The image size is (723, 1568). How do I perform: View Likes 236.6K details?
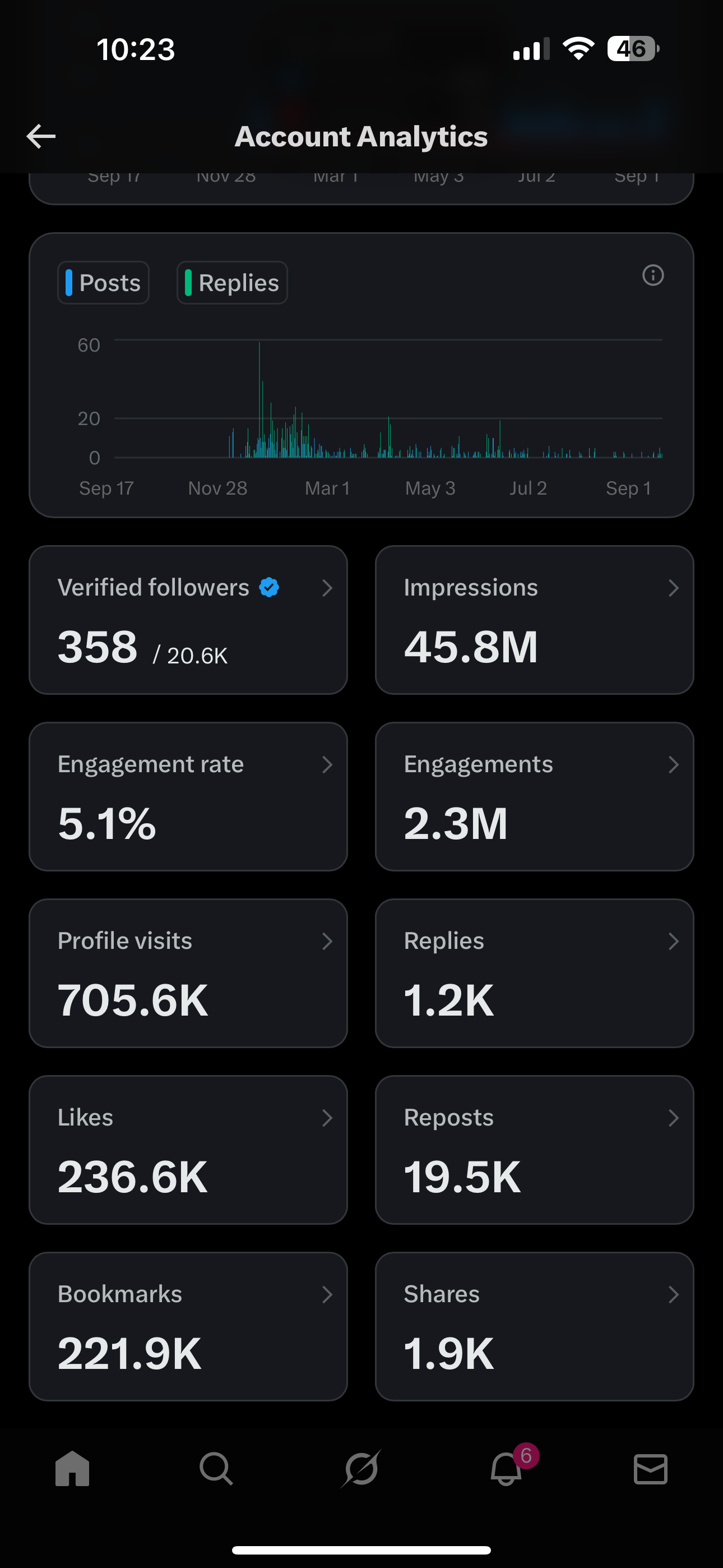coord(188,1150)
